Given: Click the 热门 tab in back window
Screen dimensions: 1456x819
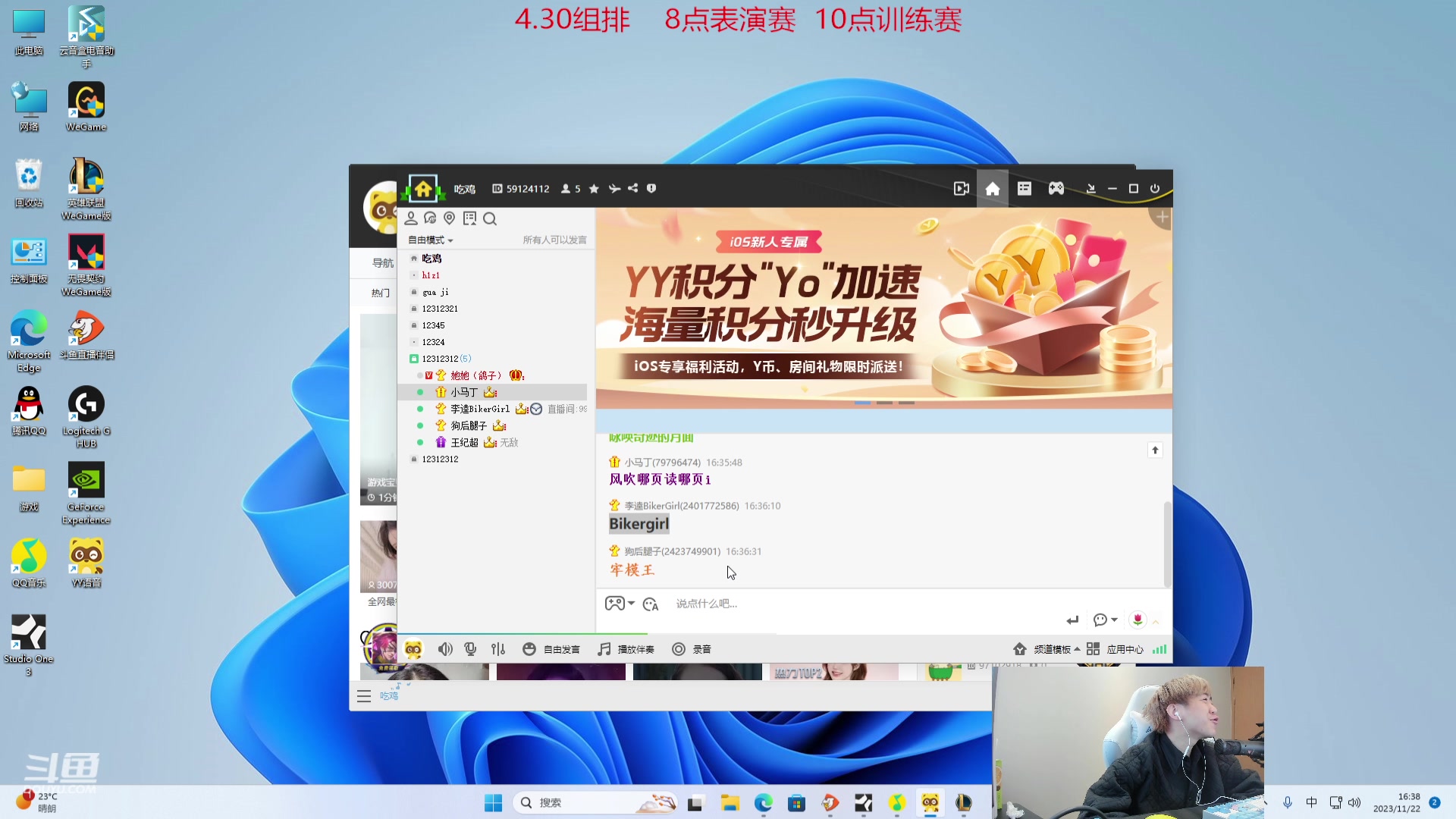Looking at the screenshot, I should tap(381, 293).
